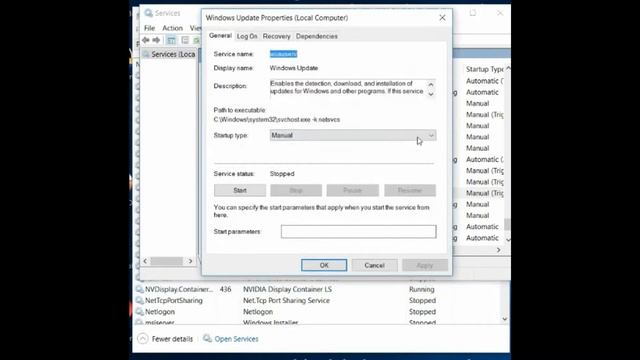Select Services (Local) node in console tree
640x360 pixels.
[169, 54]
